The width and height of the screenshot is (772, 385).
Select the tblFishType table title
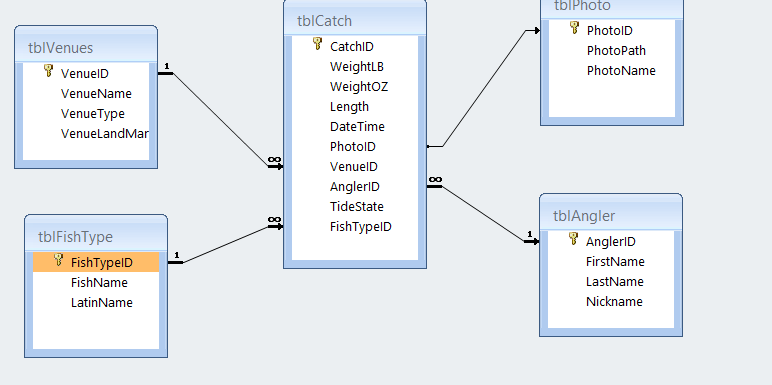click(x=75, y=237)
